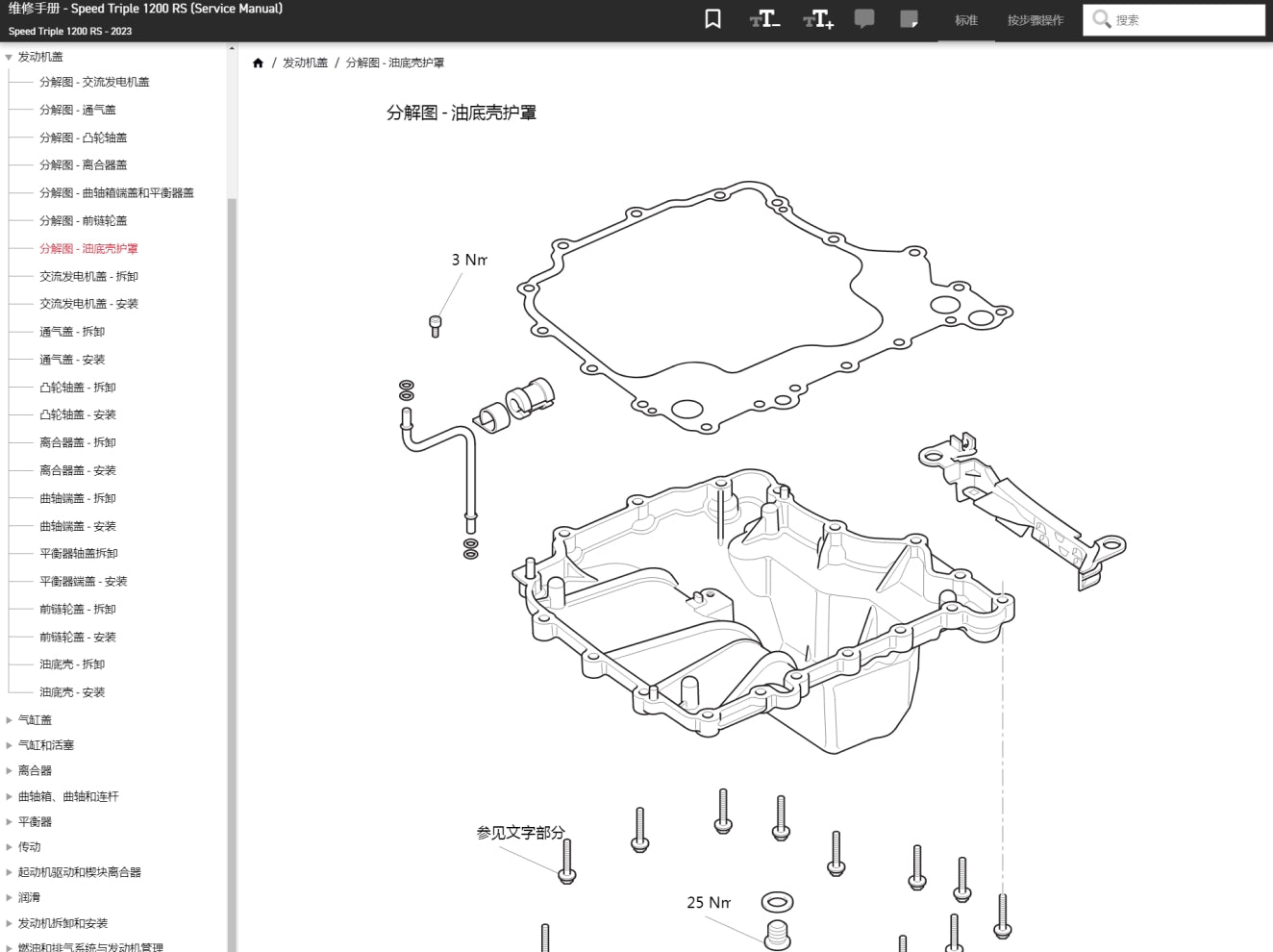Expand the 离合器 tree section
The image size is (1273, 952).
pos(10,771)
